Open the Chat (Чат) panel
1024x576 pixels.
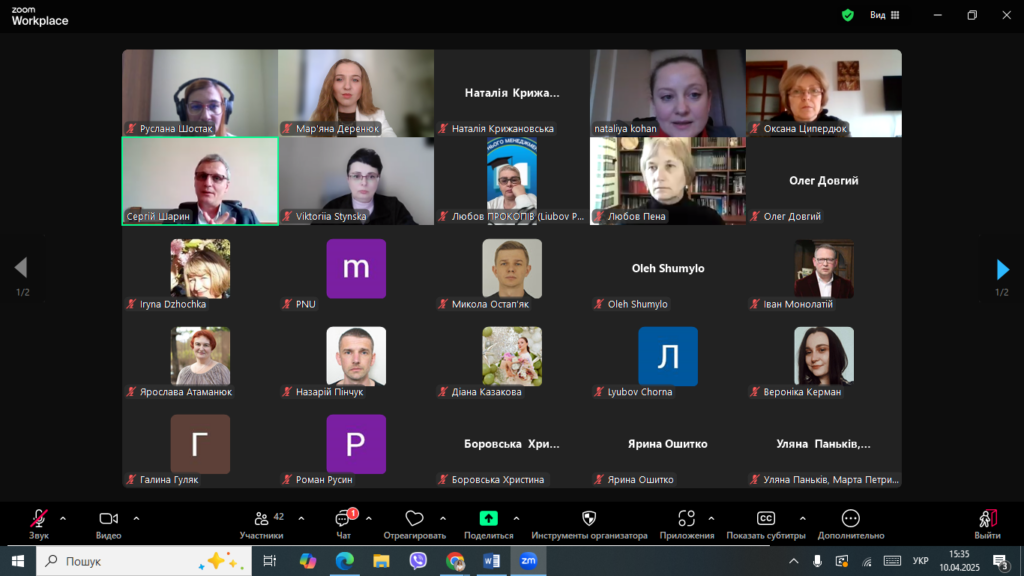click(x=343, y=519)
